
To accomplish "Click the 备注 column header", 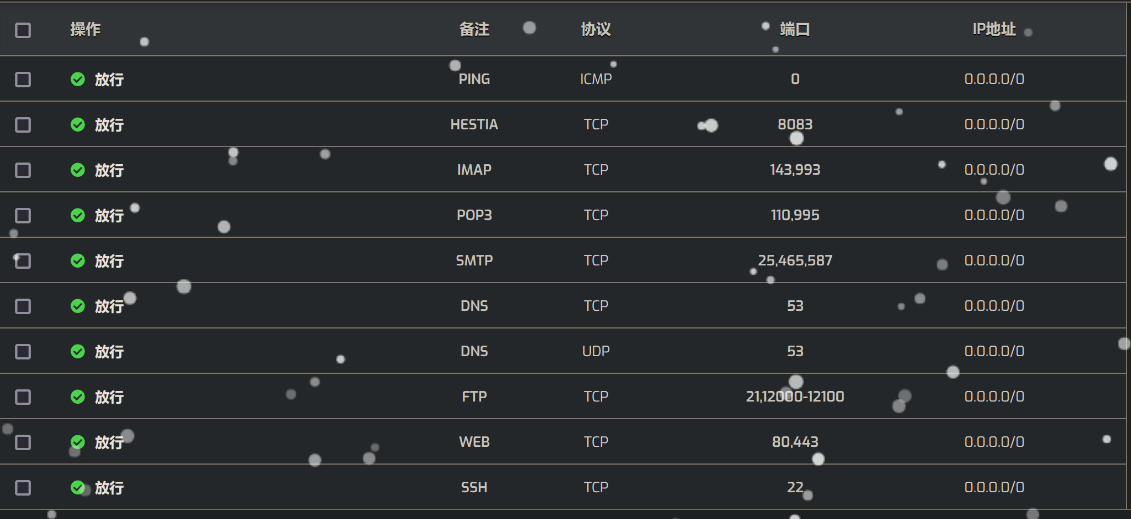I will coord(474,30).
